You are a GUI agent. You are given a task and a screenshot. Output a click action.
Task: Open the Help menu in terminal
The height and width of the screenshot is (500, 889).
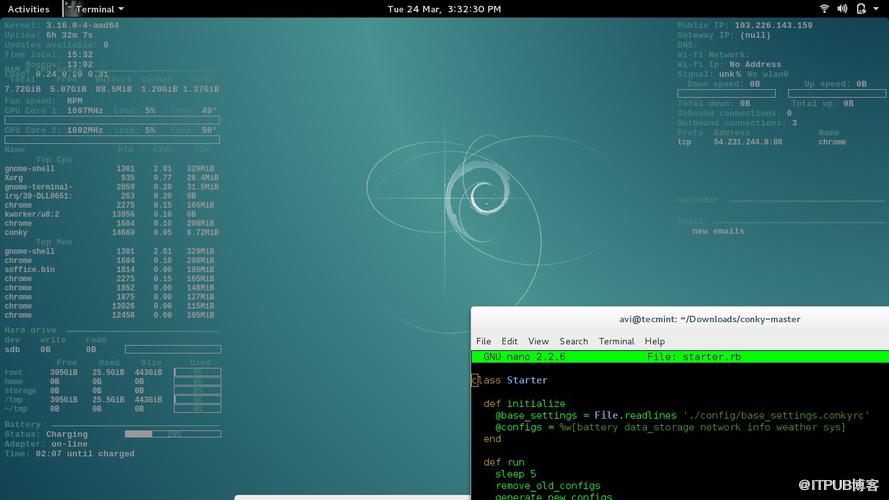click(x=654, y=341)
